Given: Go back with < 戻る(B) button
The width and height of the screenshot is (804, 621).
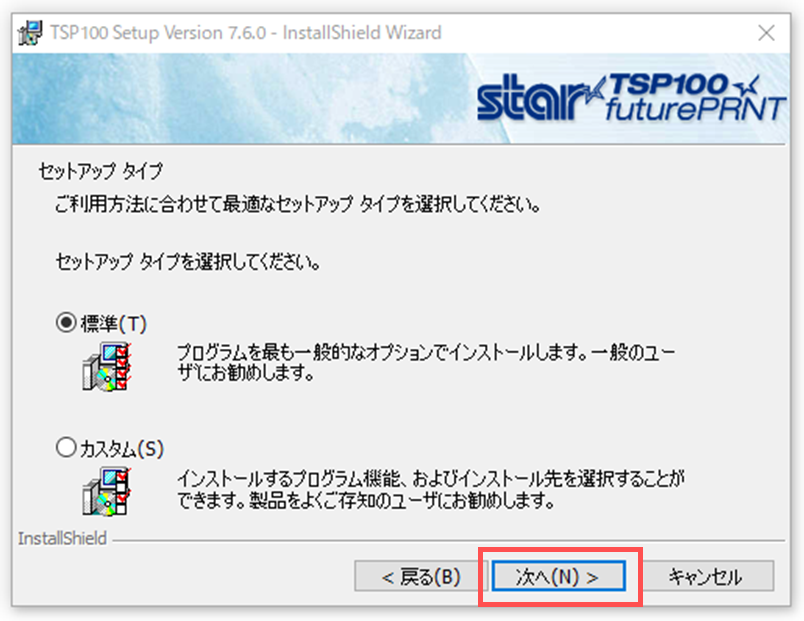Looking at the screenshot, I should click(421, 576).
